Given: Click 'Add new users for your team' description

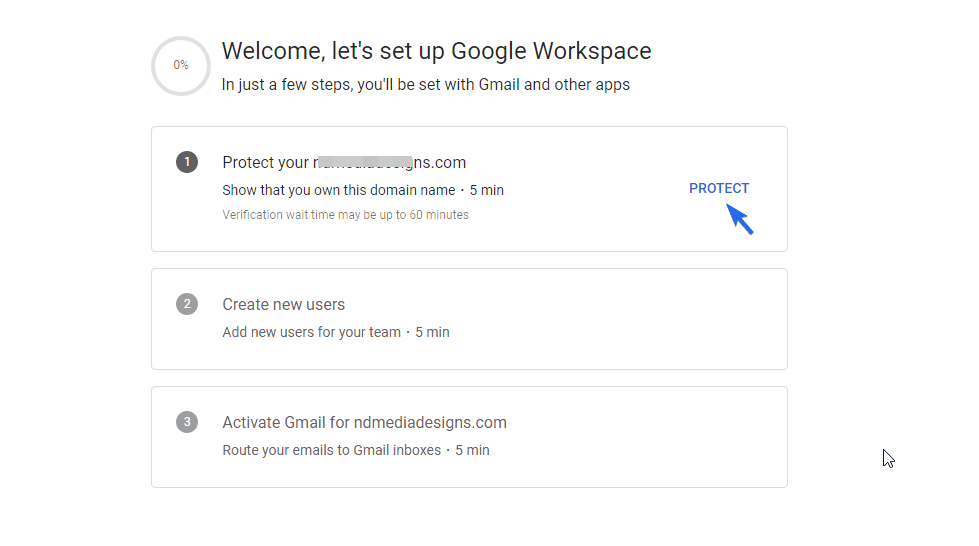Looking at the screenshot, I should (x=312, y=332).
